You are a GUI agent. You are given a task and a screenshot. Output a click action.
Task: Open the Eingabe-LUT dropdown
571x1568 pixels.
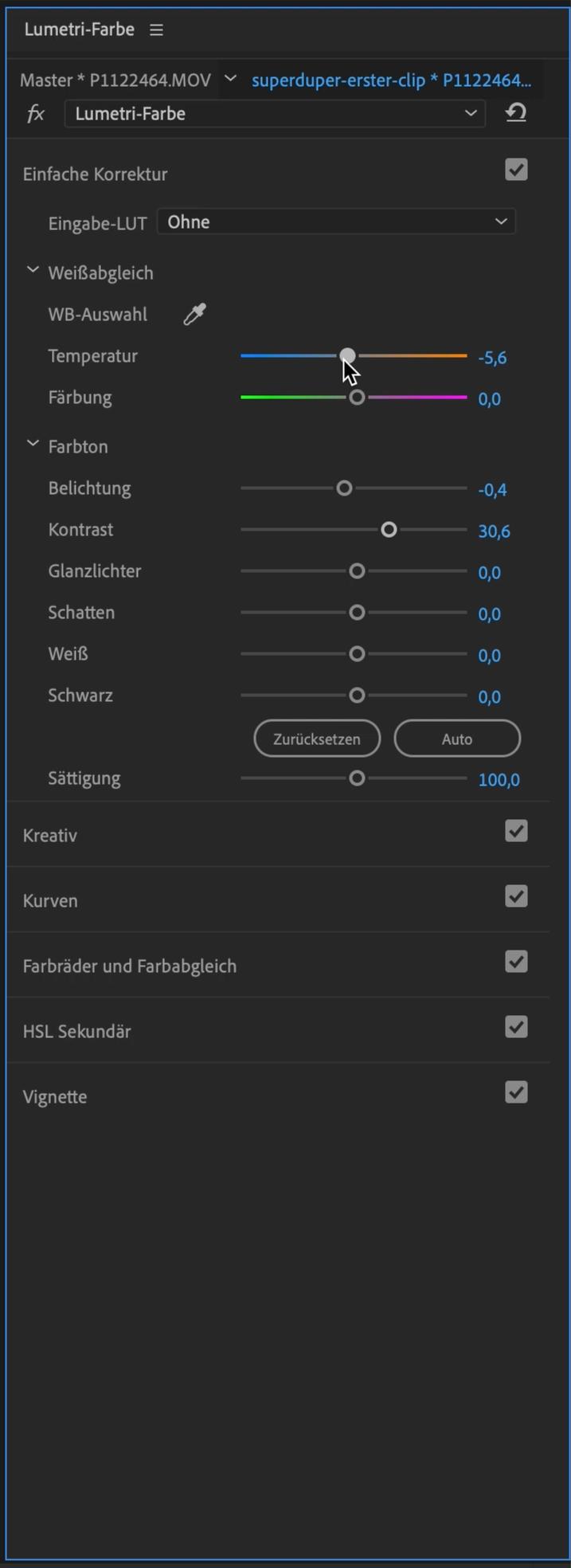click(336, 221)
